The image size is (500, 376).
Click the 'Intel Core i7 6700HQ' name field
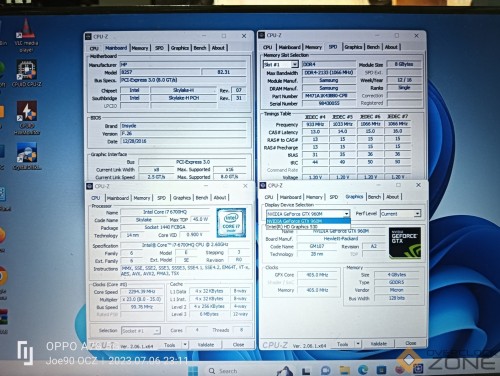pyautogui.click(x=165, y=212)
